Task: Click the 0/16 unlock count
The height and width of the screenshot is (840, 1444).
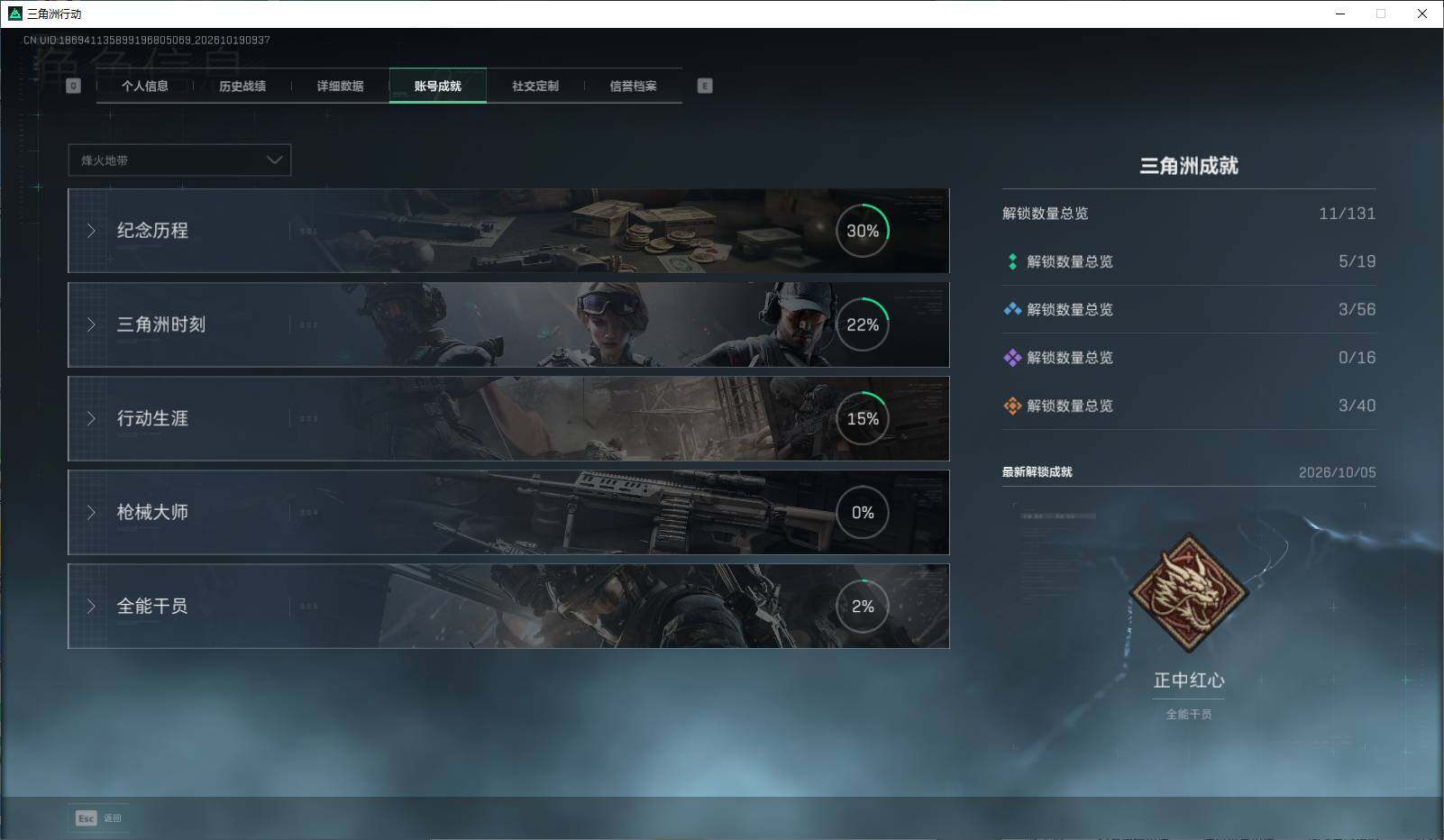Action: coord(1357,358)
